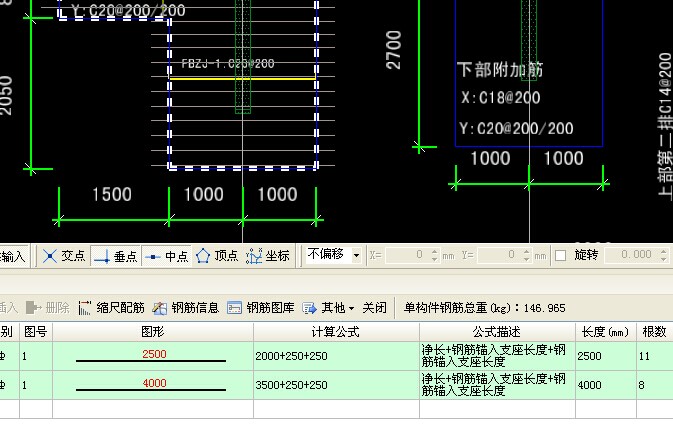
Task: Toggle the 垂点 perpendicular snap
Action: point(115,256)
